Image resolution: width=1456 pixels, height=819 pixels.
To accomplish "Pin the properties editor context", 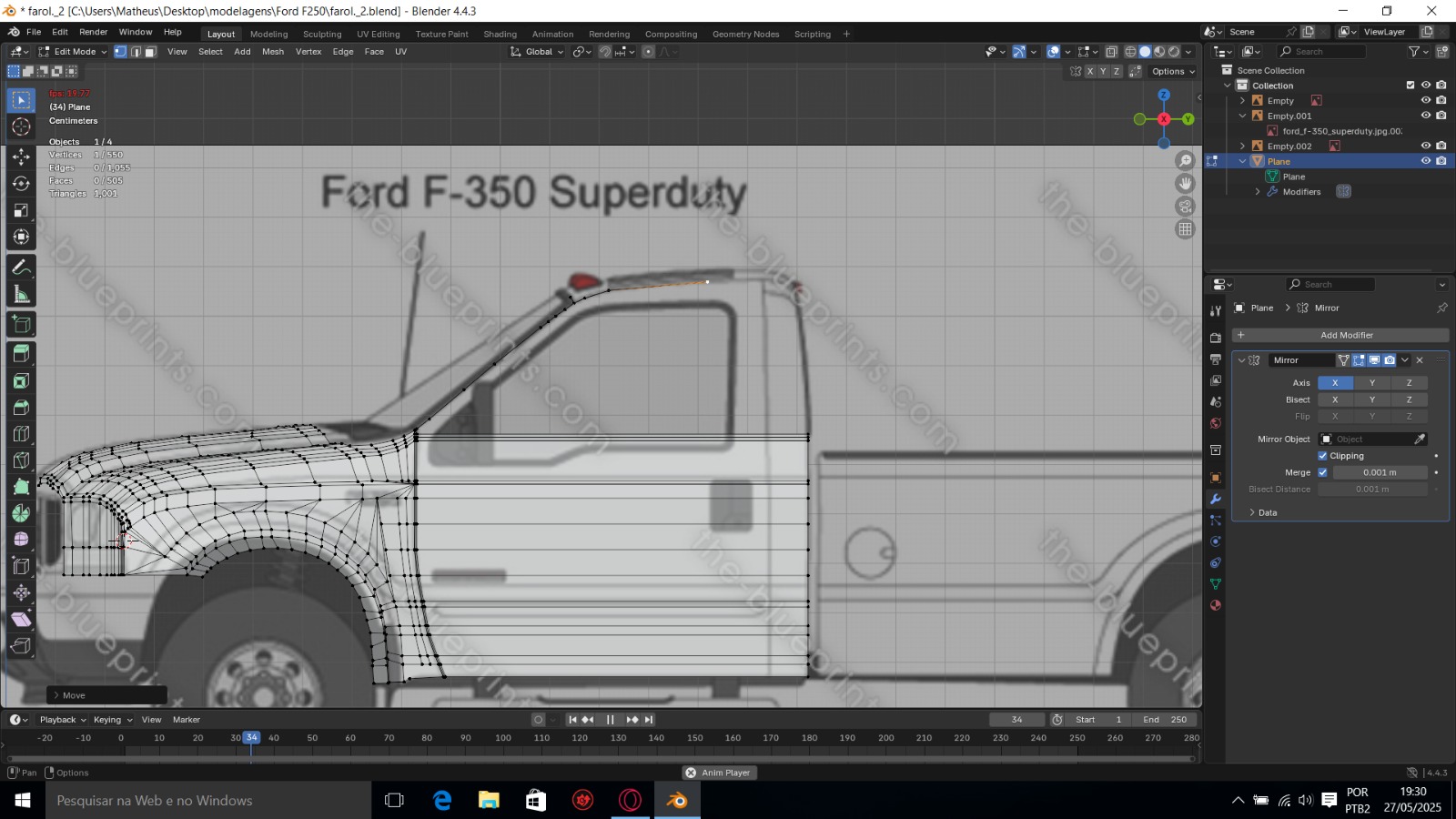I will click(x=1441, y=308).
